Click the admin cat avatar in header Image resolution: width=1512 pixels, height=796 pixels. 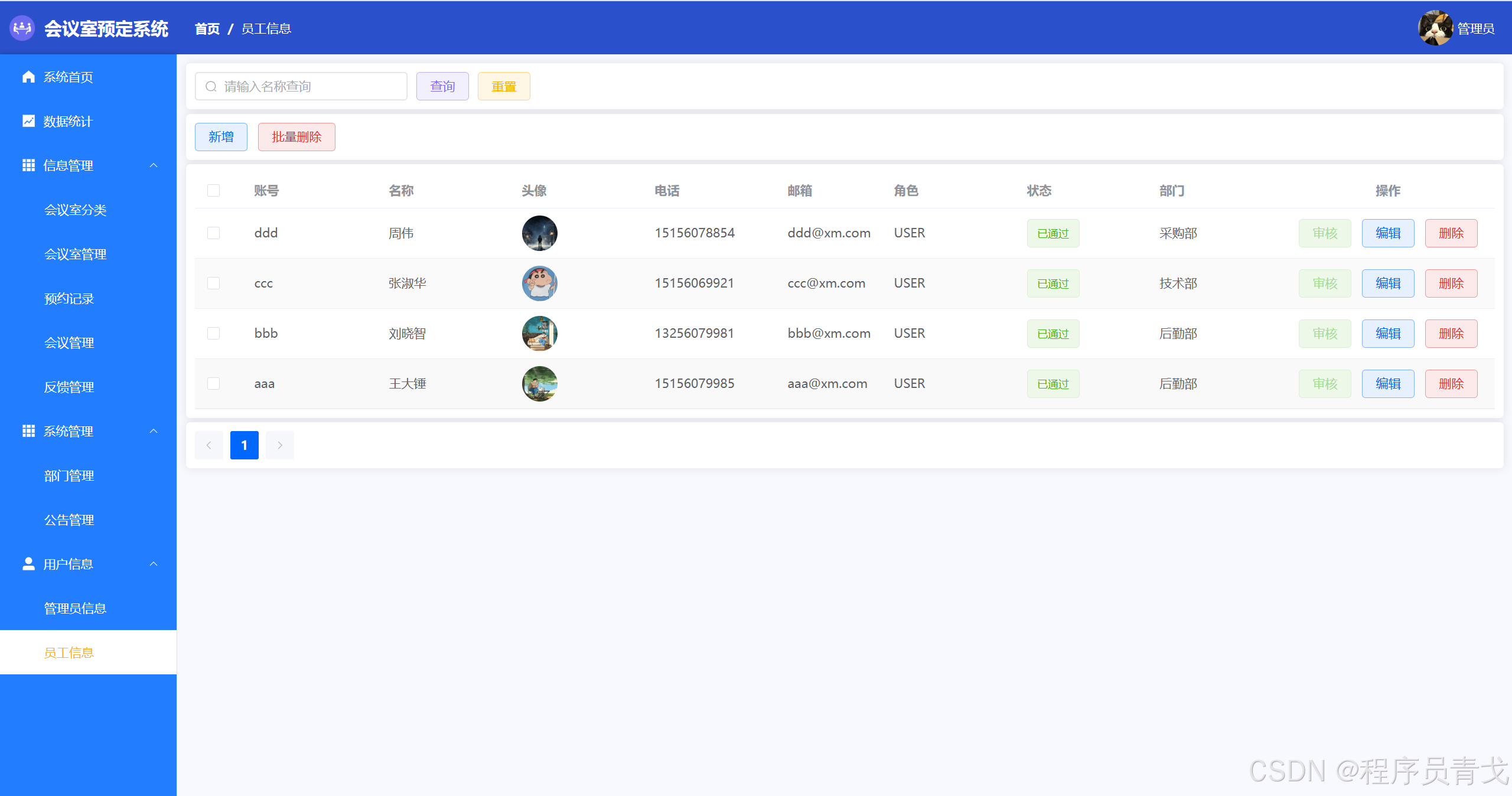[x=1435, y=28]
